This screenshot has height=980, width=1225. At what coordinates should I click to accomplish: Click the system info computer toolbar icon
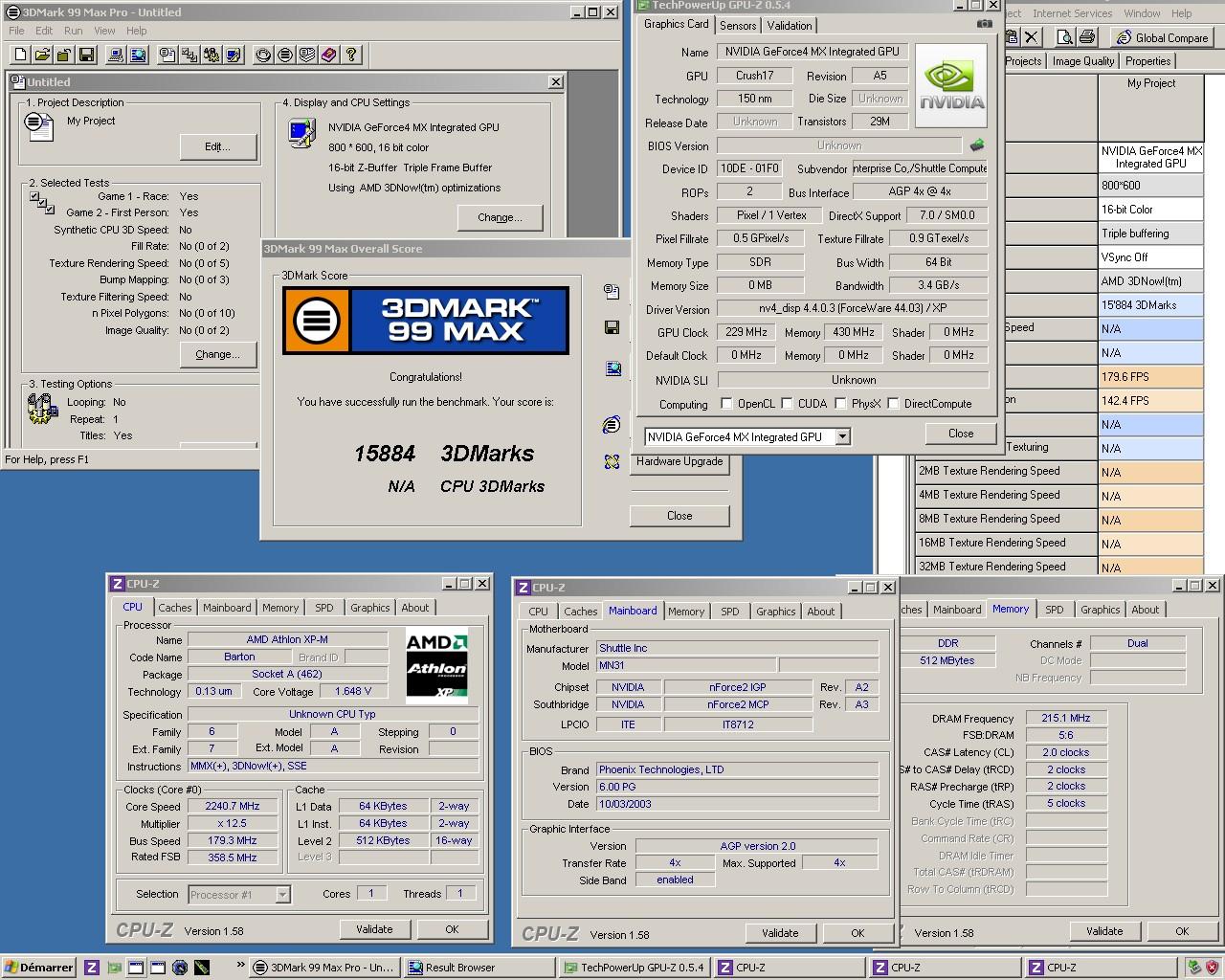(x=116, y=55)
